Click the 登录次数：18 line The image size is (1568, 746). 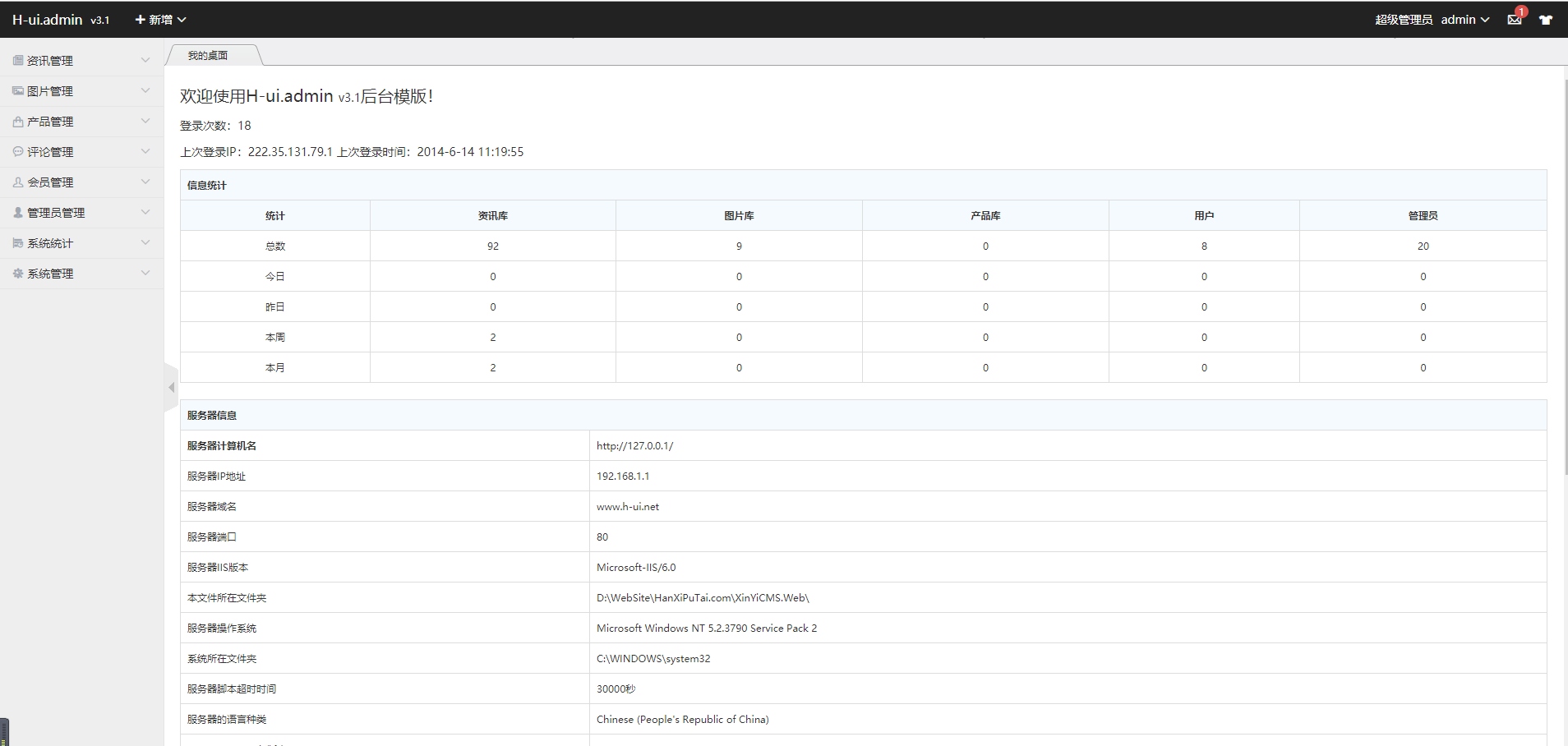pyautogui.click(x=215, y=126)
